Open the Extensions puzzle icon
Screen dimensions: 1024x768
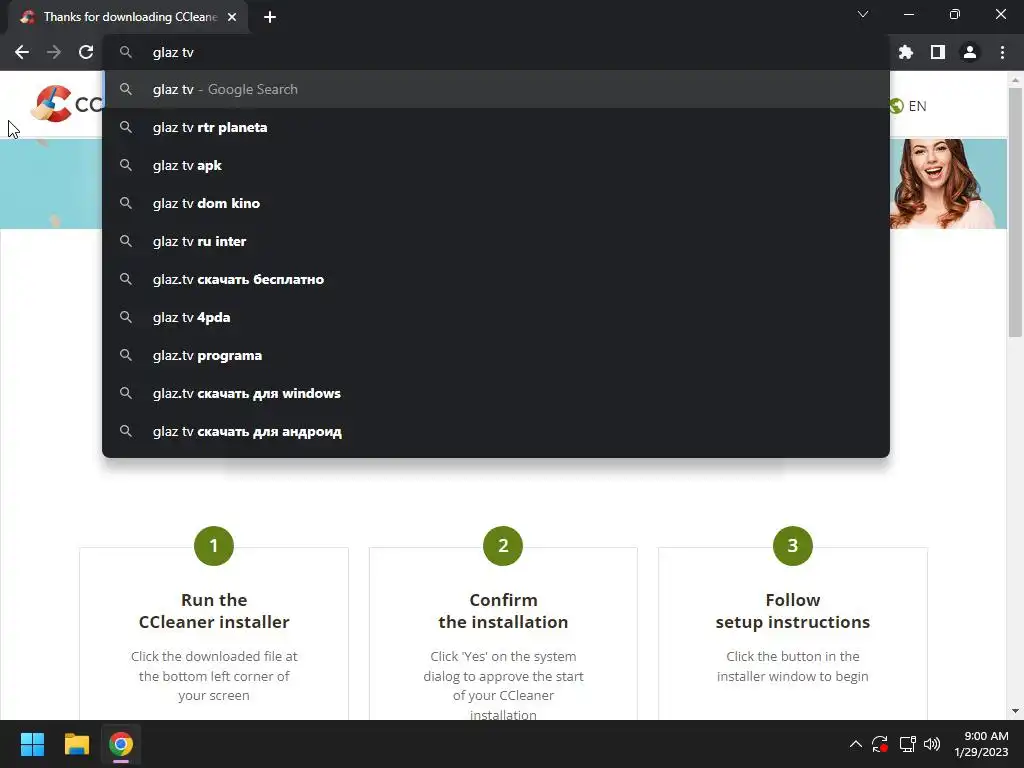click(x=906, y=52)
